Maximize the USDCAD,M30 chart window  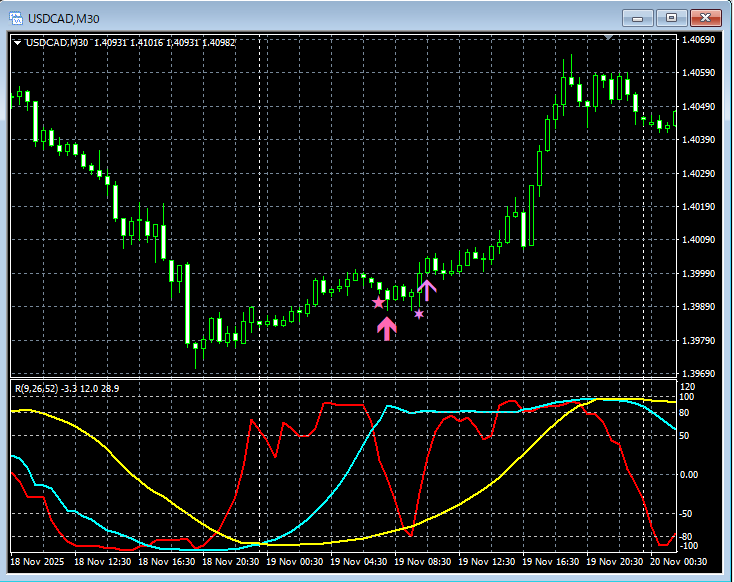point(671,18)
